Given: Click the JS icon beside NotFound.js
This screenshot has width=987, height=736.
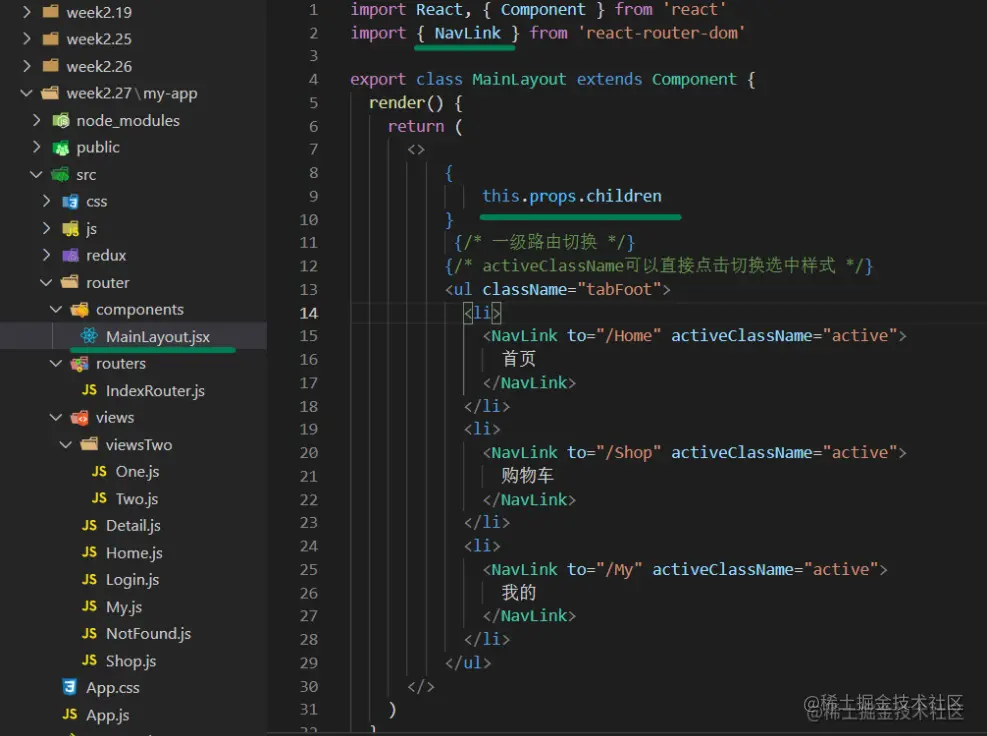Looking at the screenshot, I should coord(89,633).
